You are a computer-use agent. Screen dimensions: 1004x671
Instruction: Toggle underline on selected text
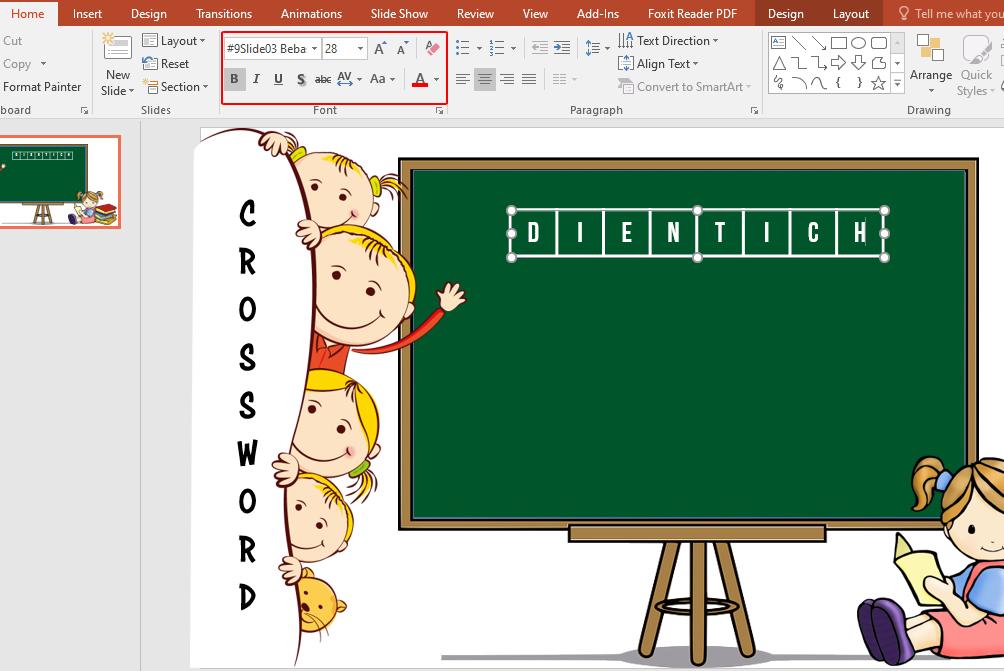click(x=278, y=78)
